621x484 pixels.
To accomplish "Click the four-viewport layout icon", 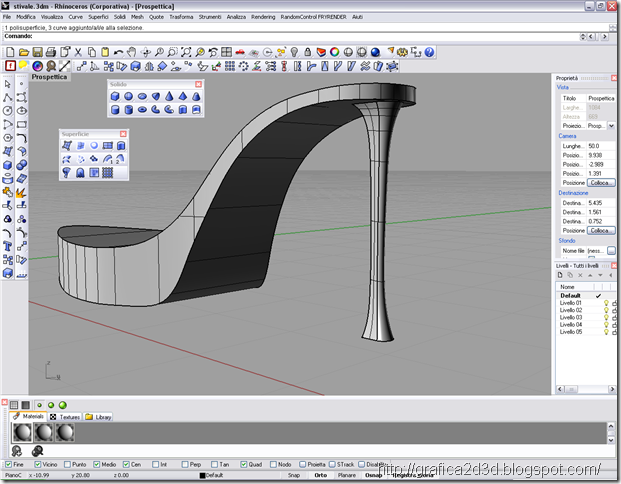I will click(226, 52).
